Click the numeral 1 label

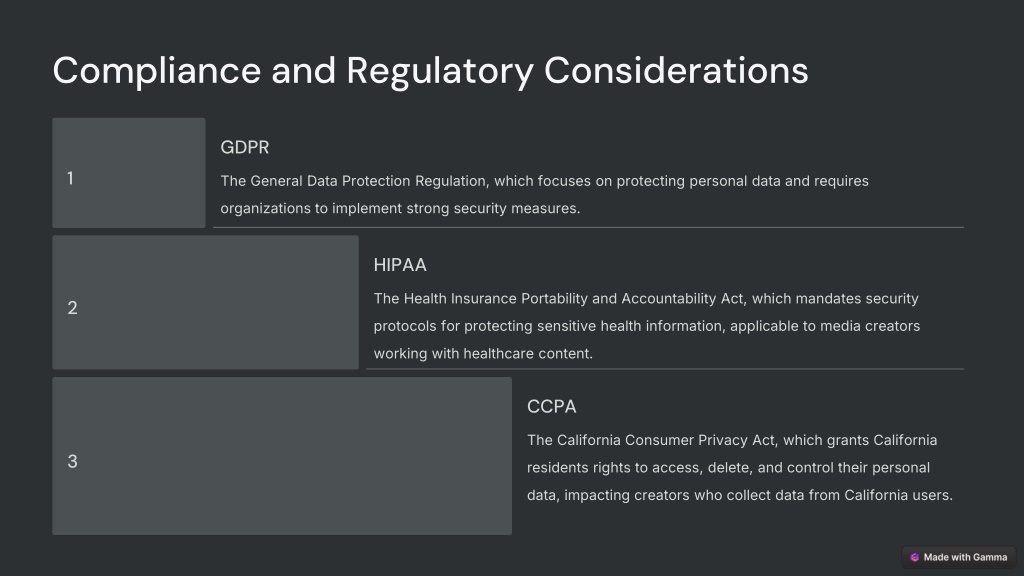point(71,178)
